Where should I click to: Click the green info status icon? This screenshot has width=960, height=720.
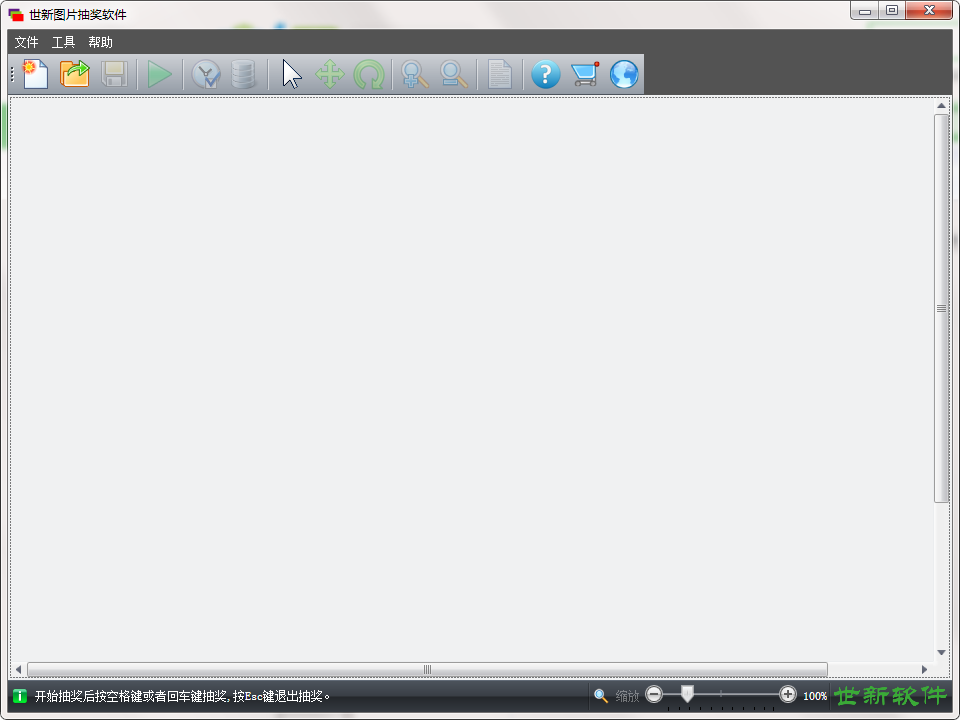tap(20, 696)
